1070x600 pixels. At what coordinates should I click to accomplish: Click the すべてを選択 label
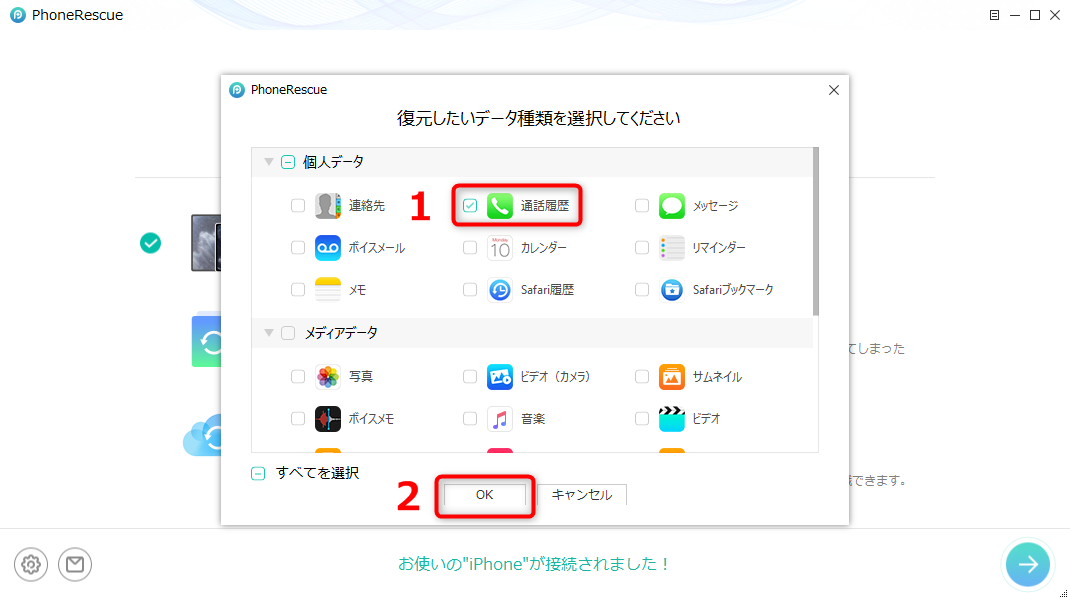[x=317, y=473]
